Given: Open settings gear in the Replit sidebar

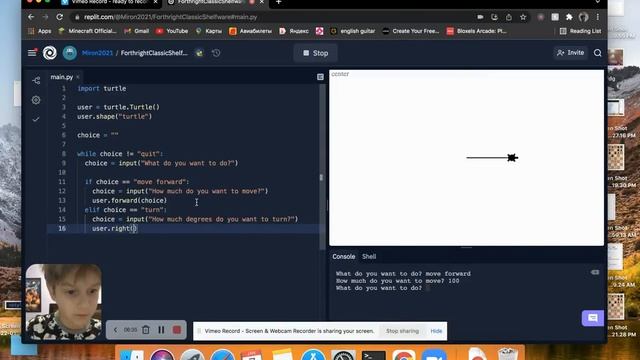Looking at the screenshot, I should click(x=36, y=100).
